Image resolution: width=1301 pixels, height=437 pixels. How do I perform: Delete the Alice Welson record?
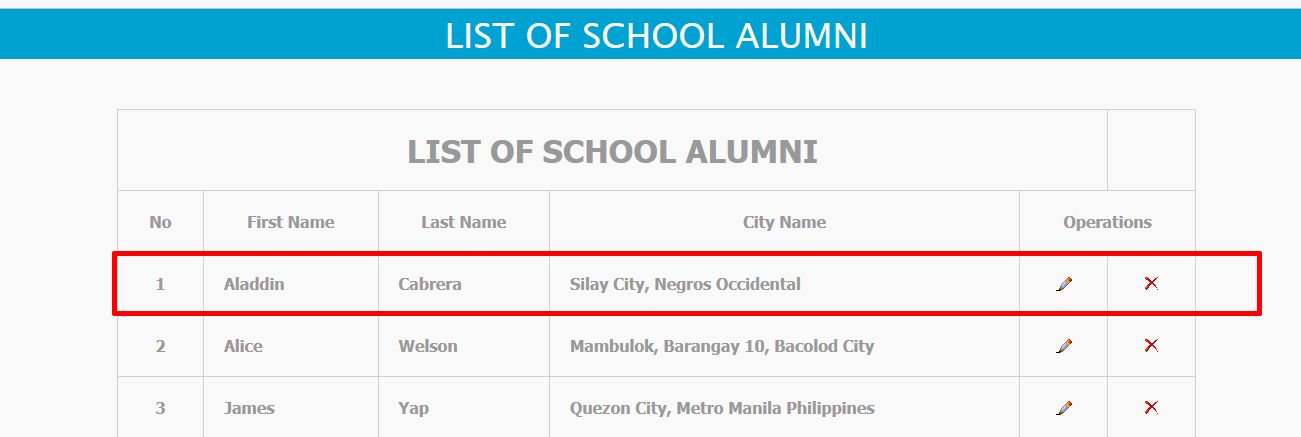pos(1151,346)
